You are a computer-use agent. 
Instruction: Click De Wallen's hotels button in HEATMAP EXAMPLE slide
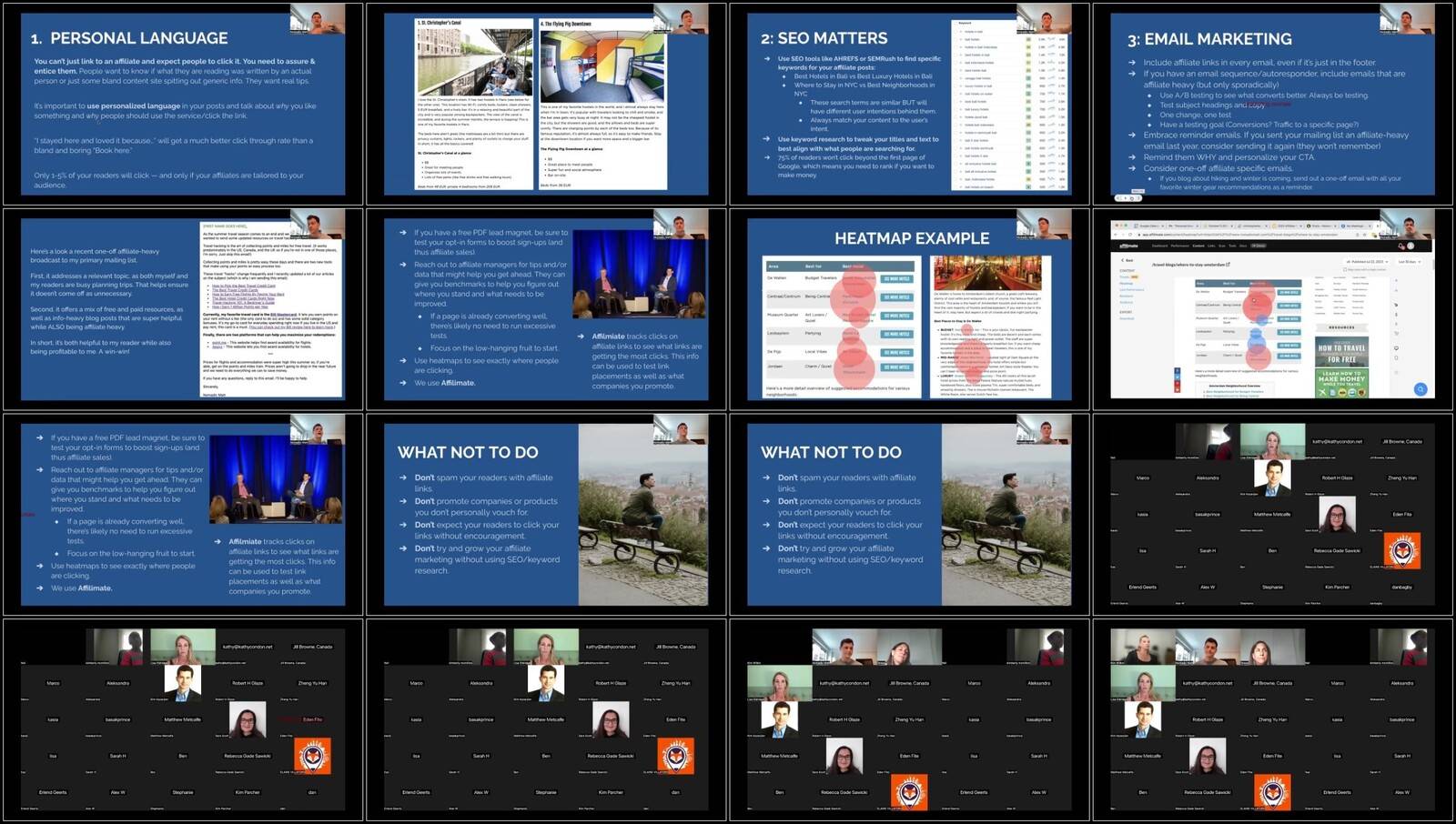[x=897, y=278]
